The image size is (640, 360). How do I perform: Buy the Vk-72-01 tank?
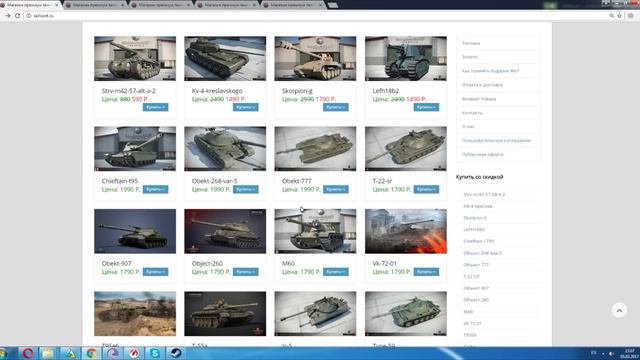pos(426,272)
